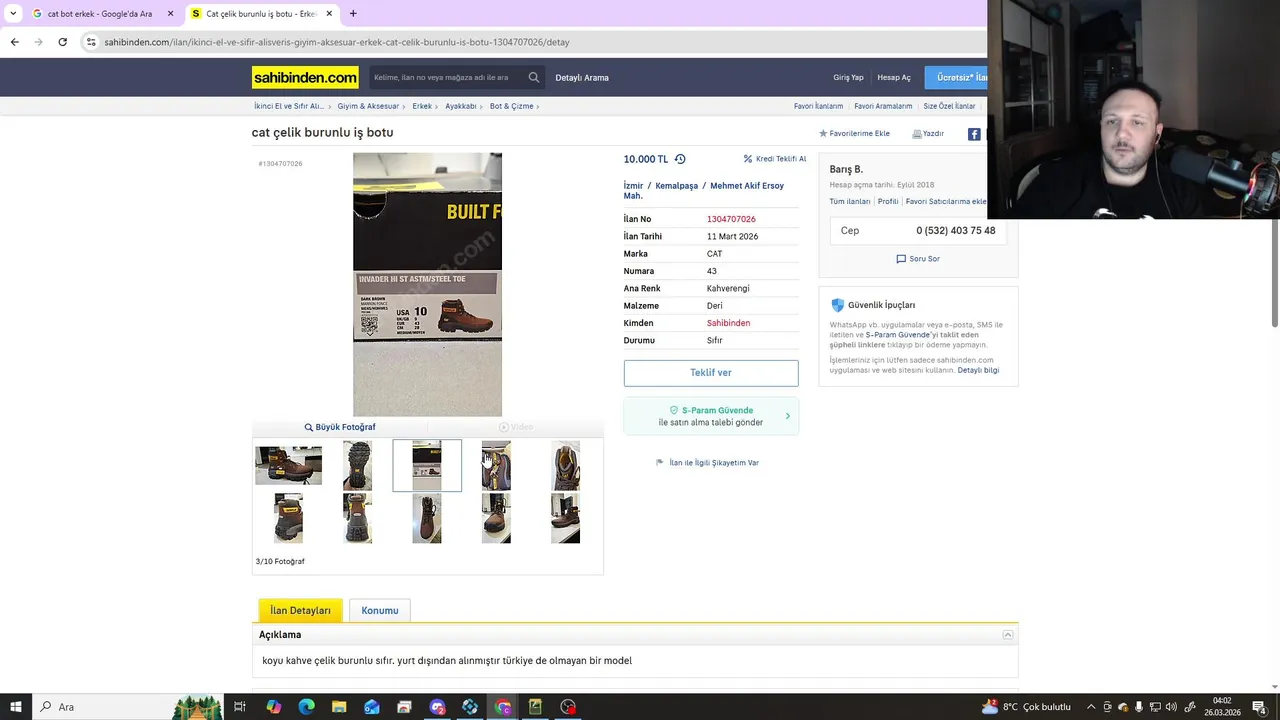The image size is (1280, 720).
Task: Click Giyim & Aksesuar breadcrumb
Action: click(368, 106)
